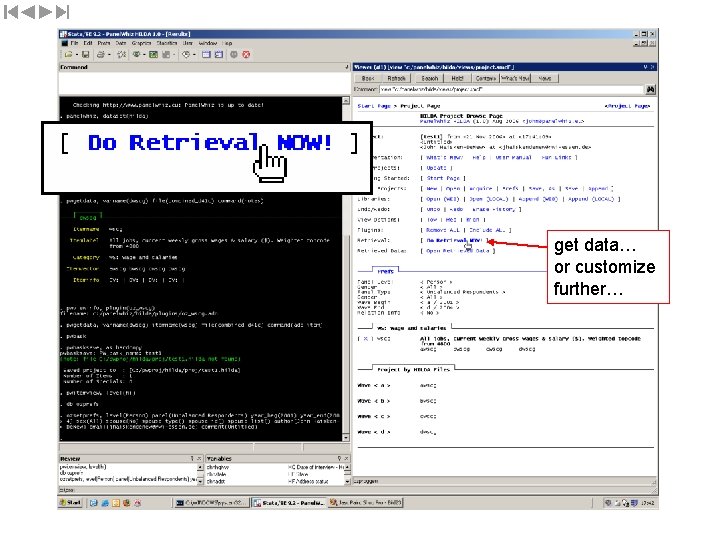Click the binoculars find icon in Viewer
Screen dimensions: 720x540
point(651,90)
